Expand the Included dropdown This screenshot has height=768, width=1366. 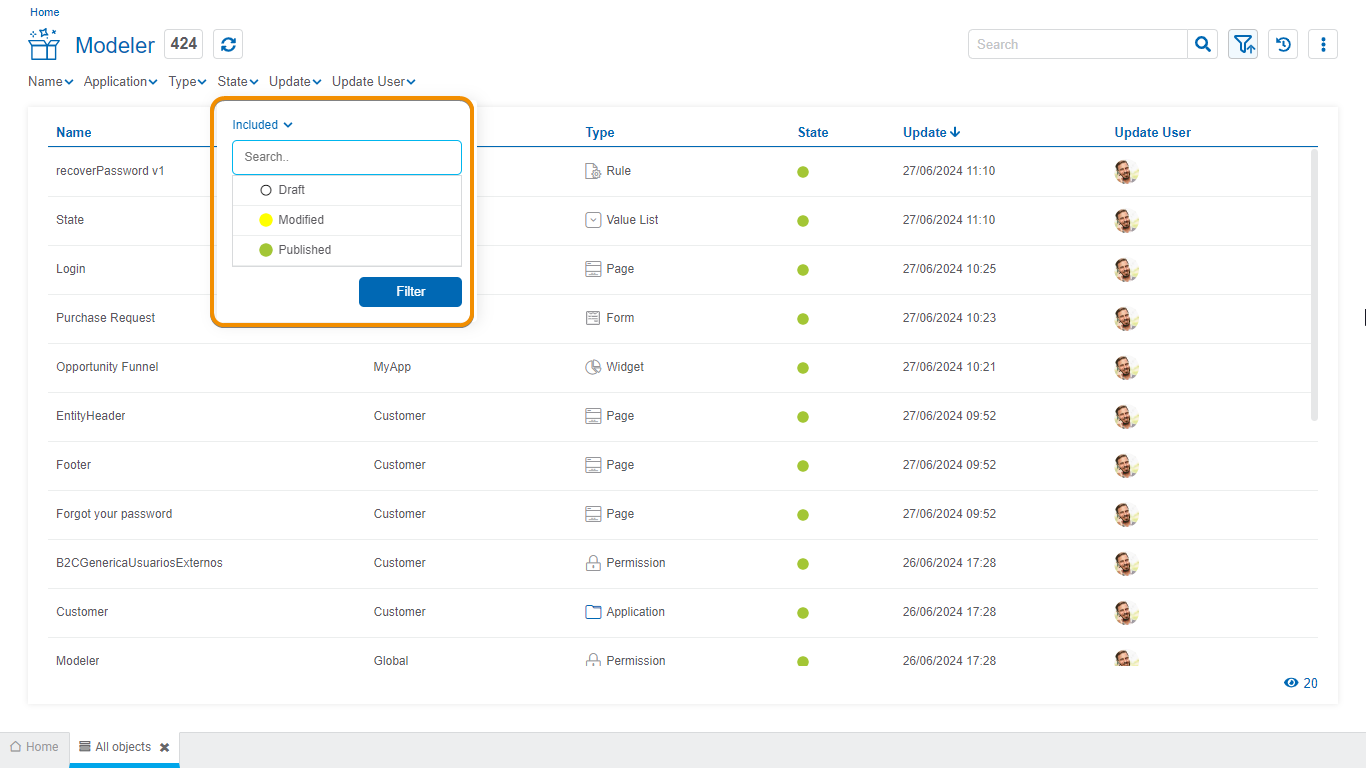(262, 125)
